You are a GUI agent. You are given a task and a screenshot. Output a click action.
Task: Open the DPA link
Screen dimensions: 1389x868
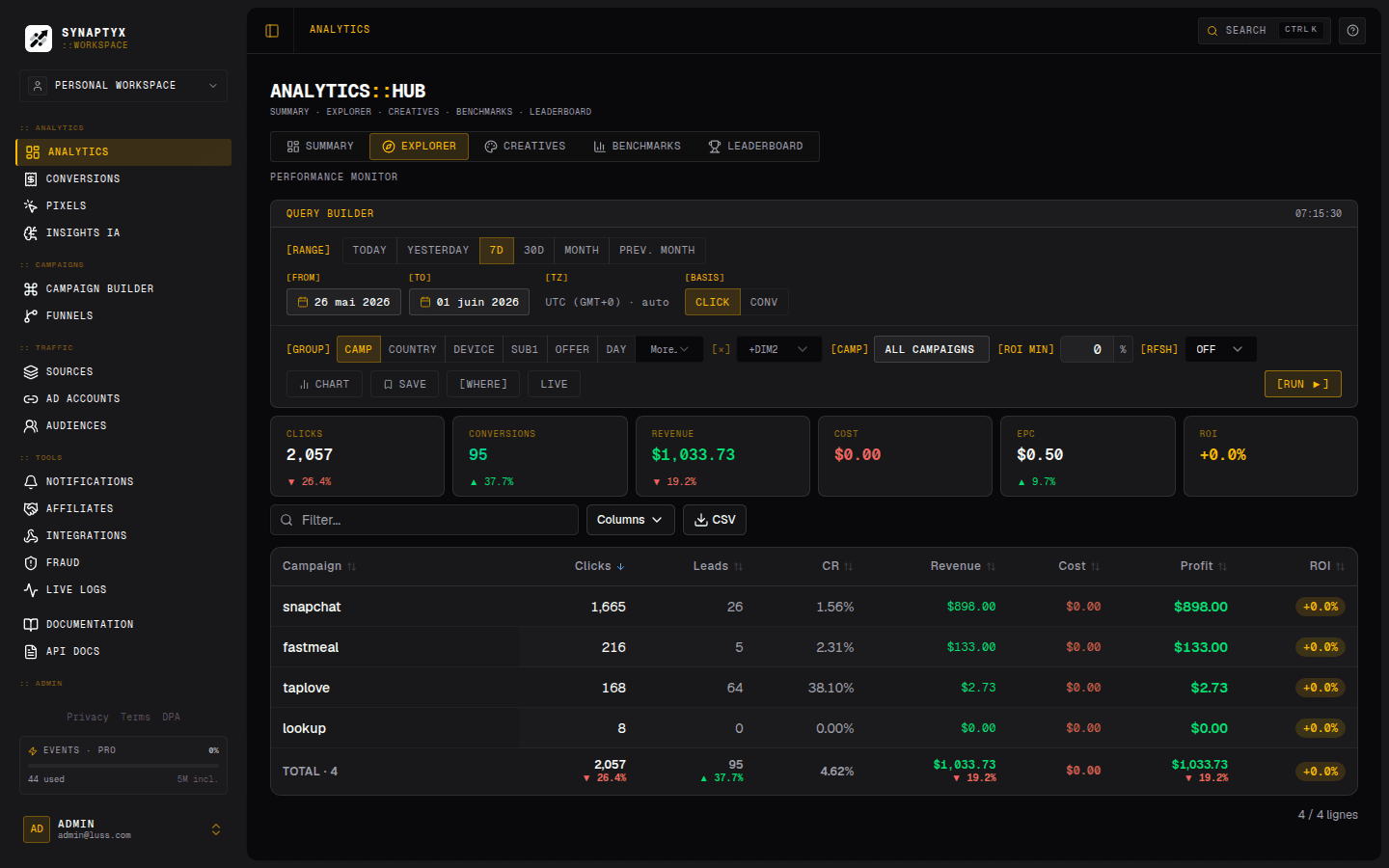[x=171, y=717]
